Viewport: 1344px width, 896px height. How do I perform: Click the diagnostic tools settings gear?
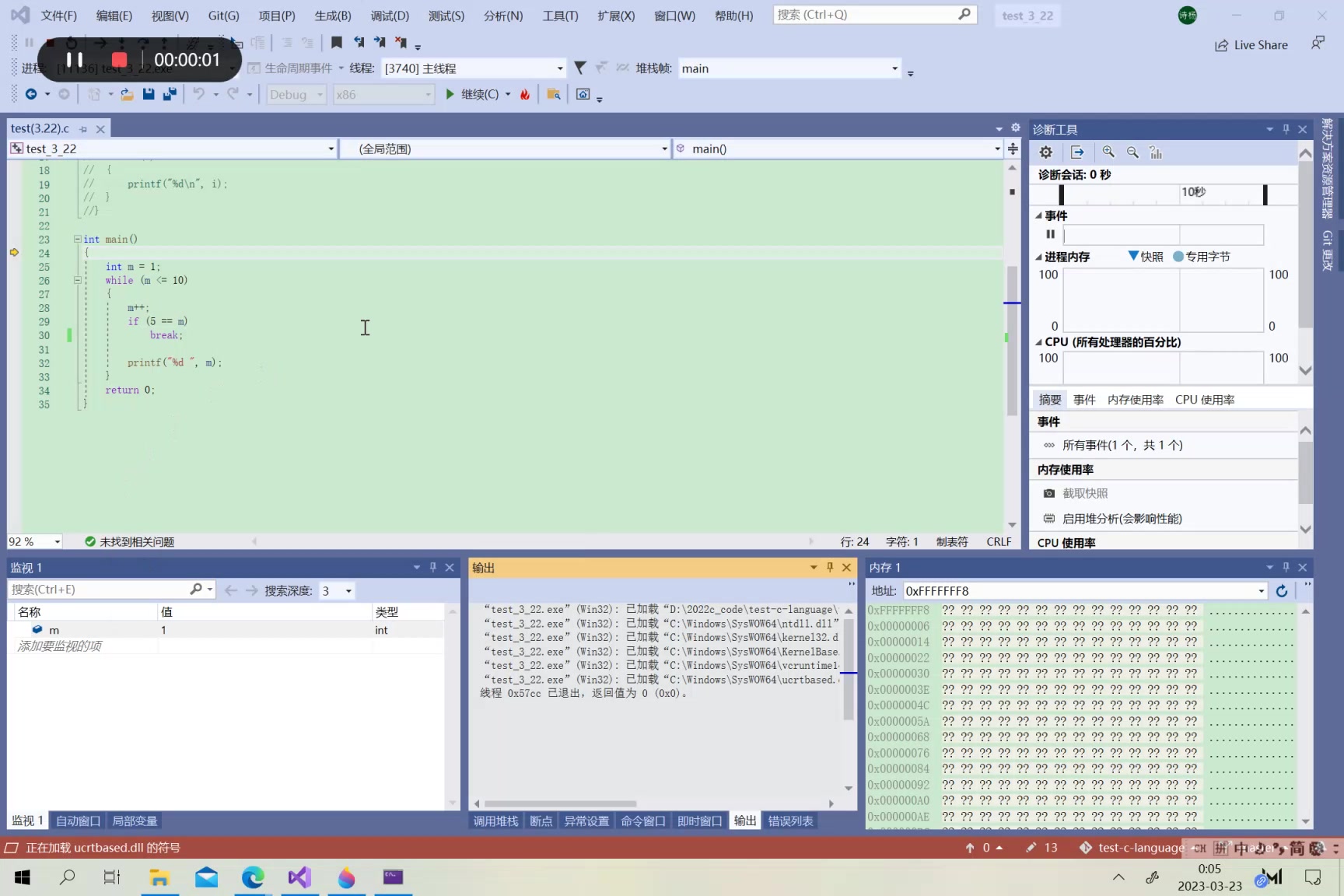[x=1046, y=152]
